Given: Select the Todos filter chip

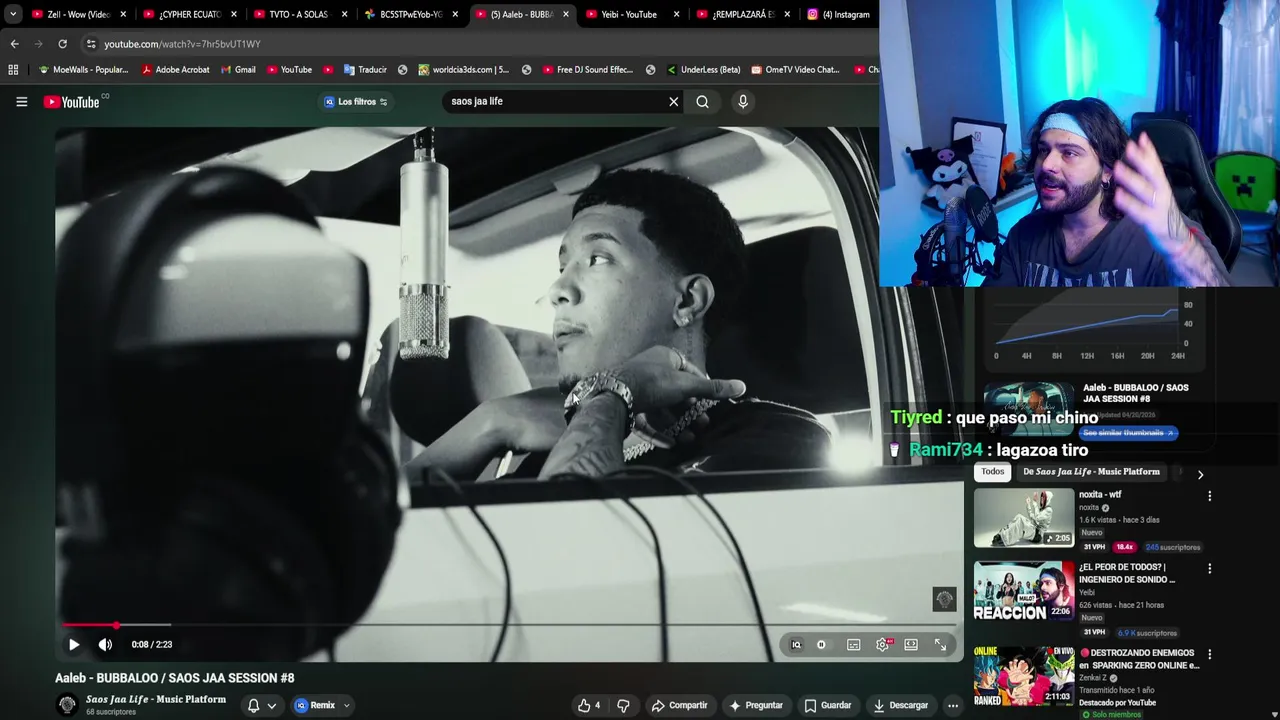Looking at the screenshot, I should [x=992, y=472].
